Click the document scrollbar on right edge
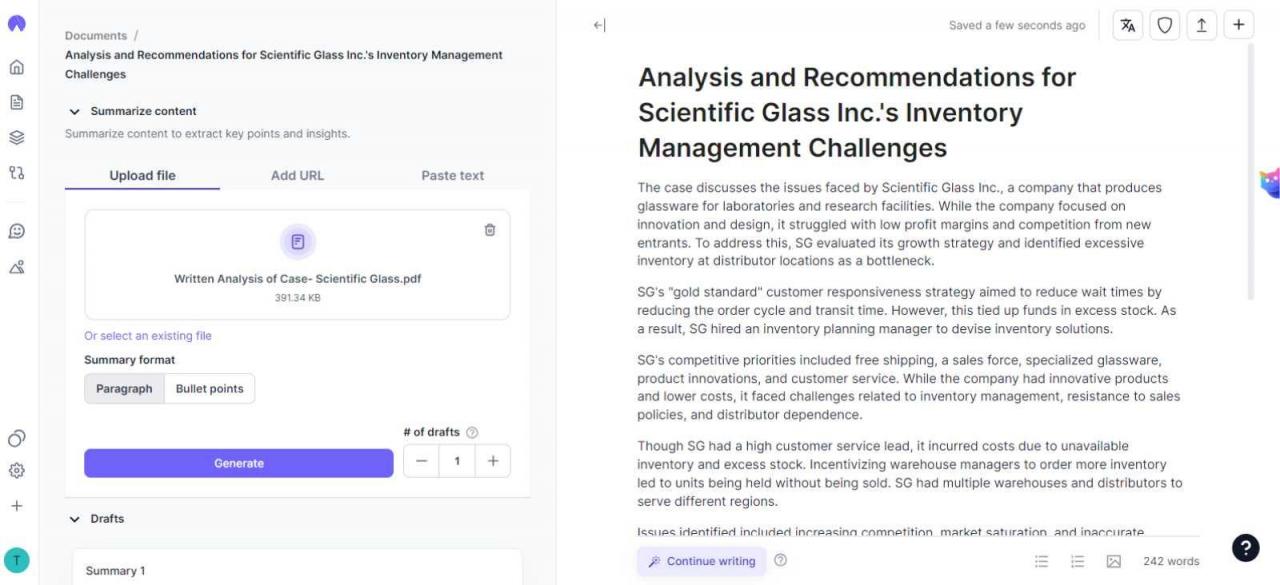This screenshot has width=1280, height=585. [x=1251, y=170]
